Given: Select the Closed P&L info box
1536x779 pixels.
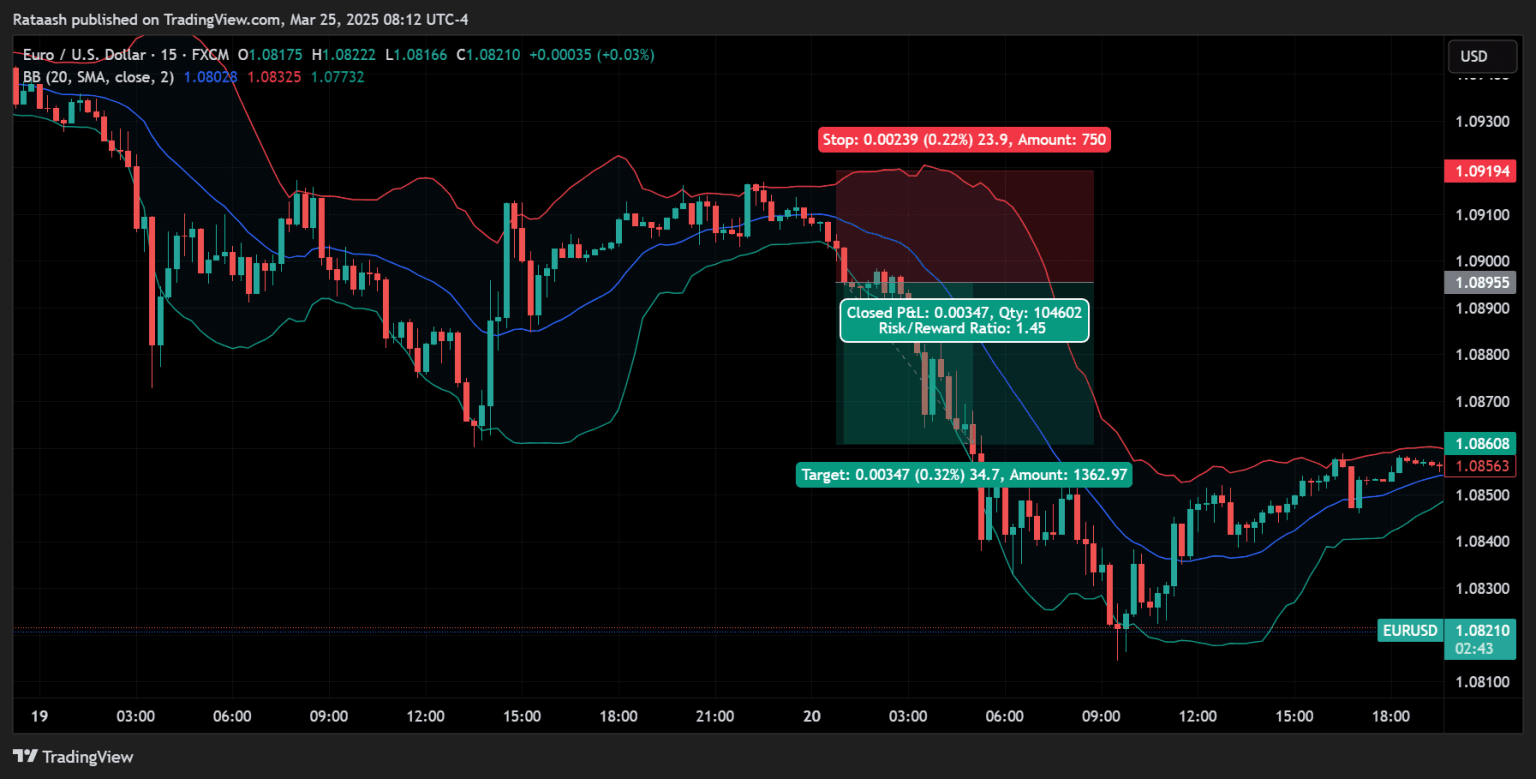Looking at the screenshot, I should pyautogui.click(x=964, y=320).
